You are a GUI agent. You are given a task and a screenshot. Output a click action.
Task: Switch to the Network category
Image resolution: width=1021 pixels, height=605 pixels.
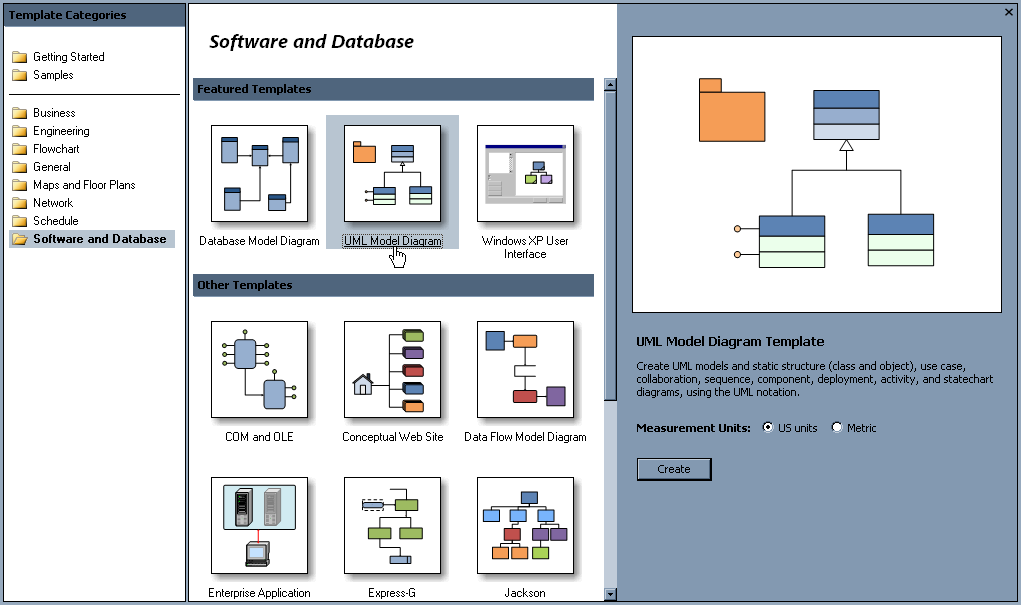(x=52, y=203)
